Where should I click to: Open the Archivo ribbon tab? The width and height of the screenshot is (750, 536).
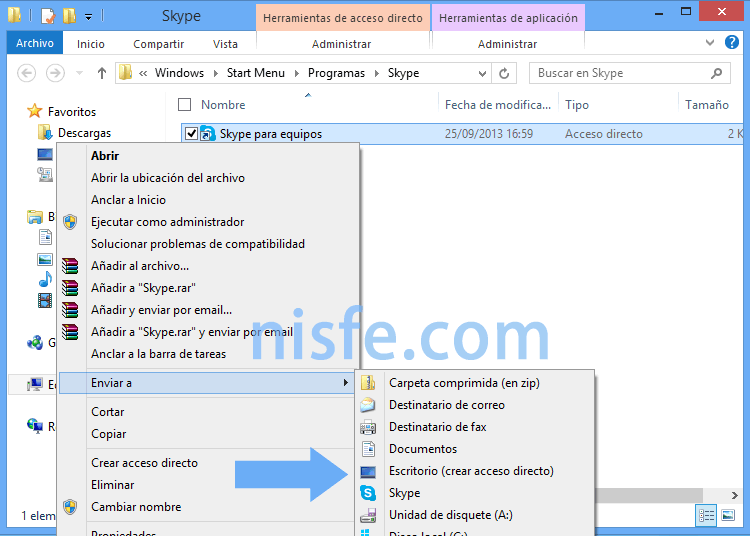click(34, 44)
